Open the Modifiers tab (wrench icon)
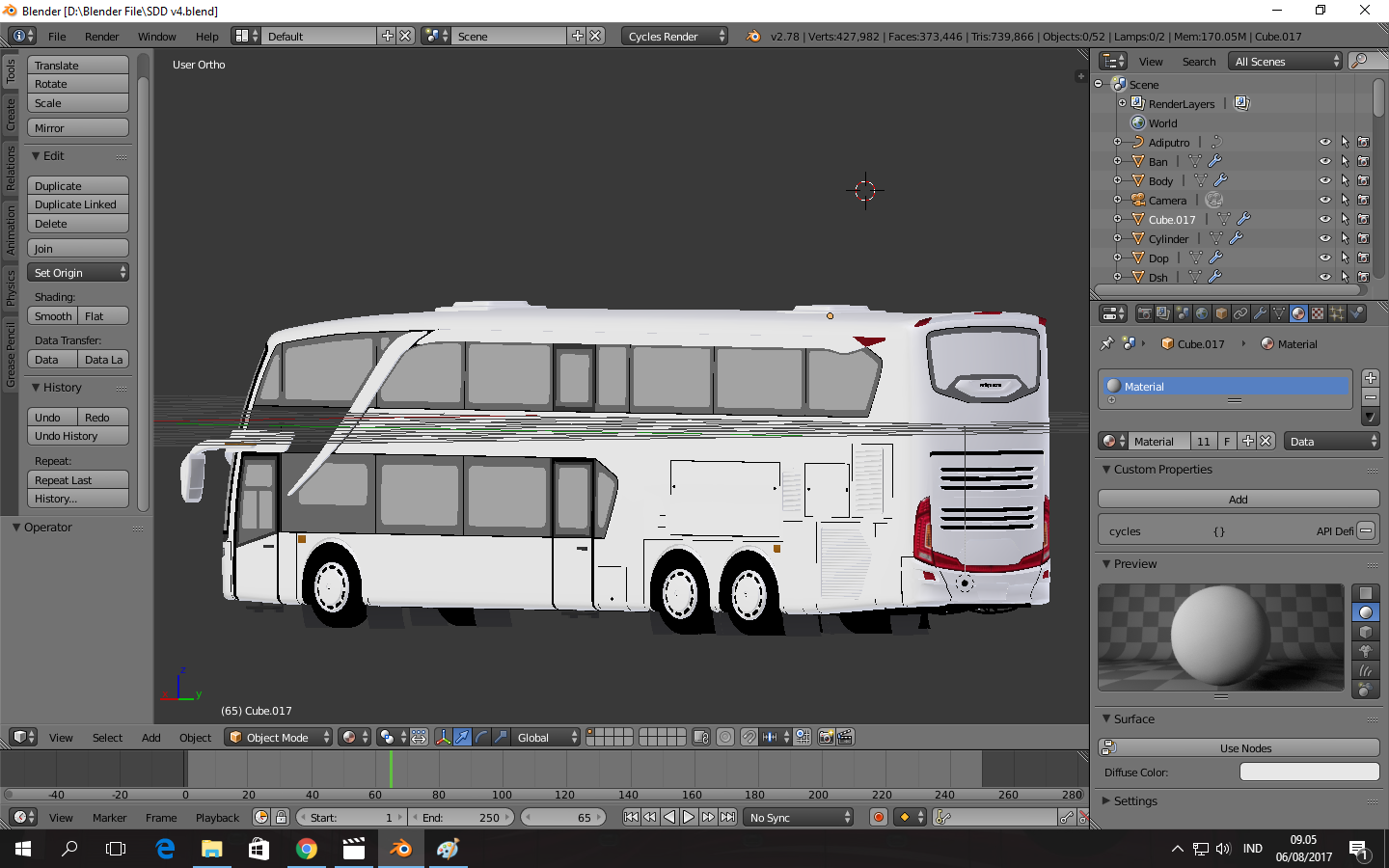Viewport: 1389px width, 868px height. (1262, 313)
